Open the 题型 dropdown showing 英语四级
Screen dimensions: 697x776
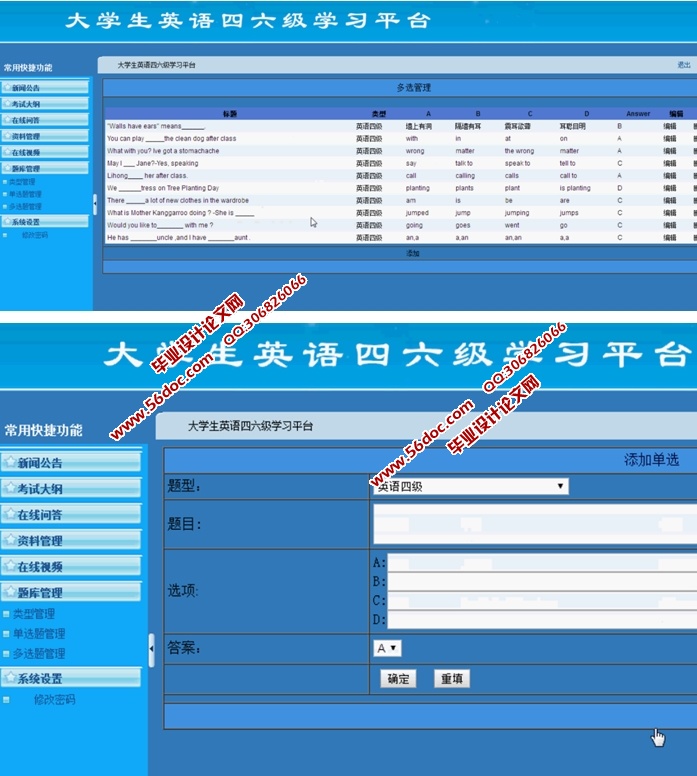[x=470, y=486]
